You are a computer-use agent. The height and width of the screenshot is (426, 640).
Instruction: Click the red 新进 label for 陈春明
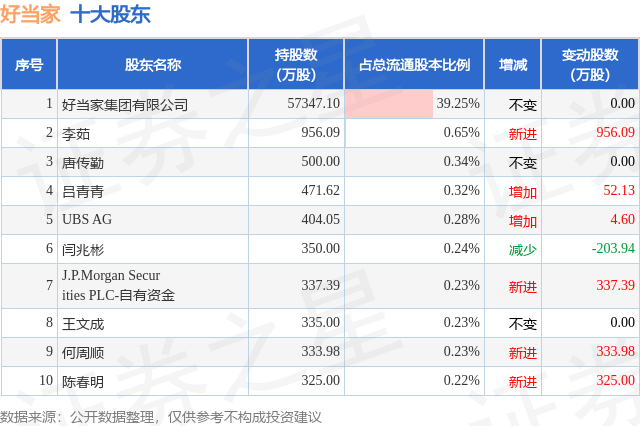[522, 381]
